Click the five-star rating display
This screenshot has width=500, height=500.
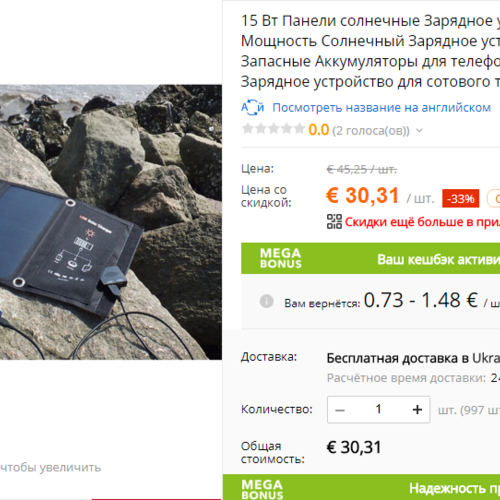pyautogui.click(x=273, y=129)
